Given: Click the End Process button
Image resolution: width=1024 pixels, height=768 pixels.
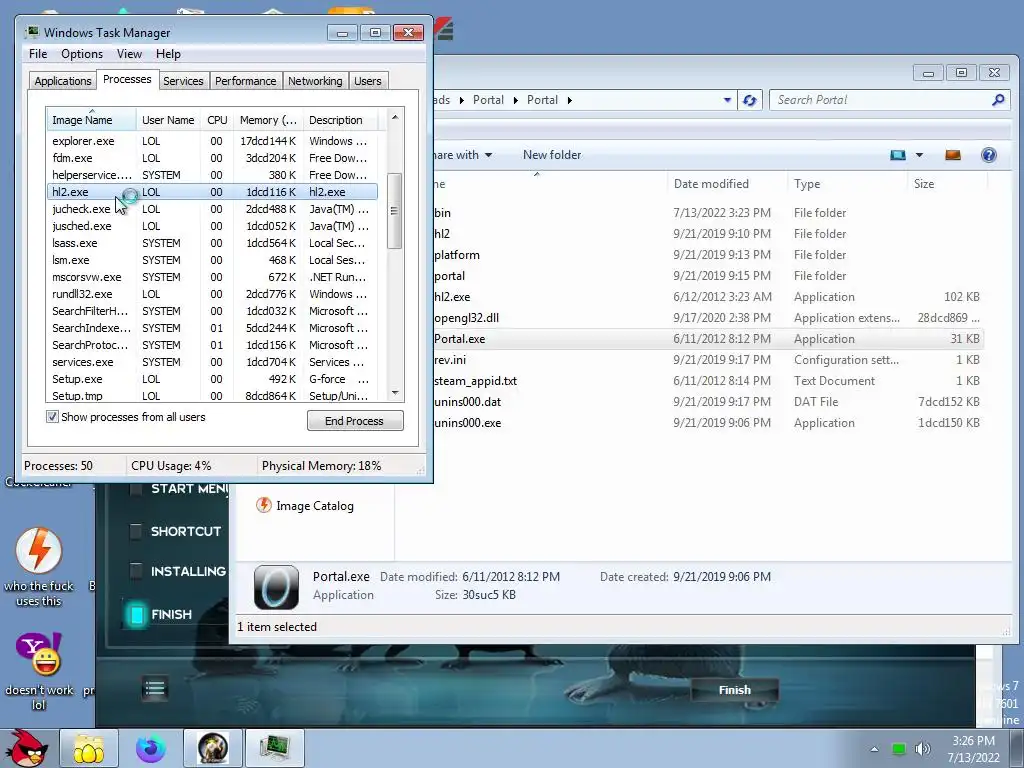Looking at the screenshot, I should tap(355, 421).
